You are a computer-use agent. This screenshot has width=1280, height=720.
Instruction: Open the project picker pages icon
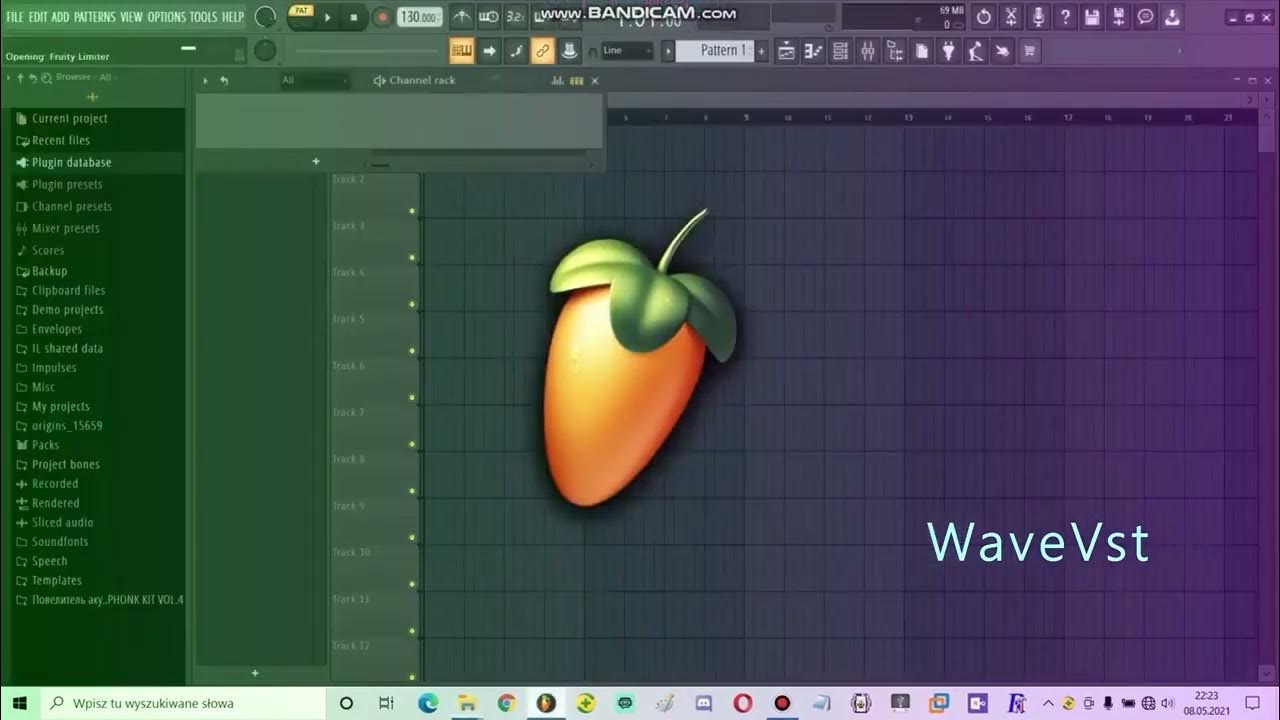point(921,50)
